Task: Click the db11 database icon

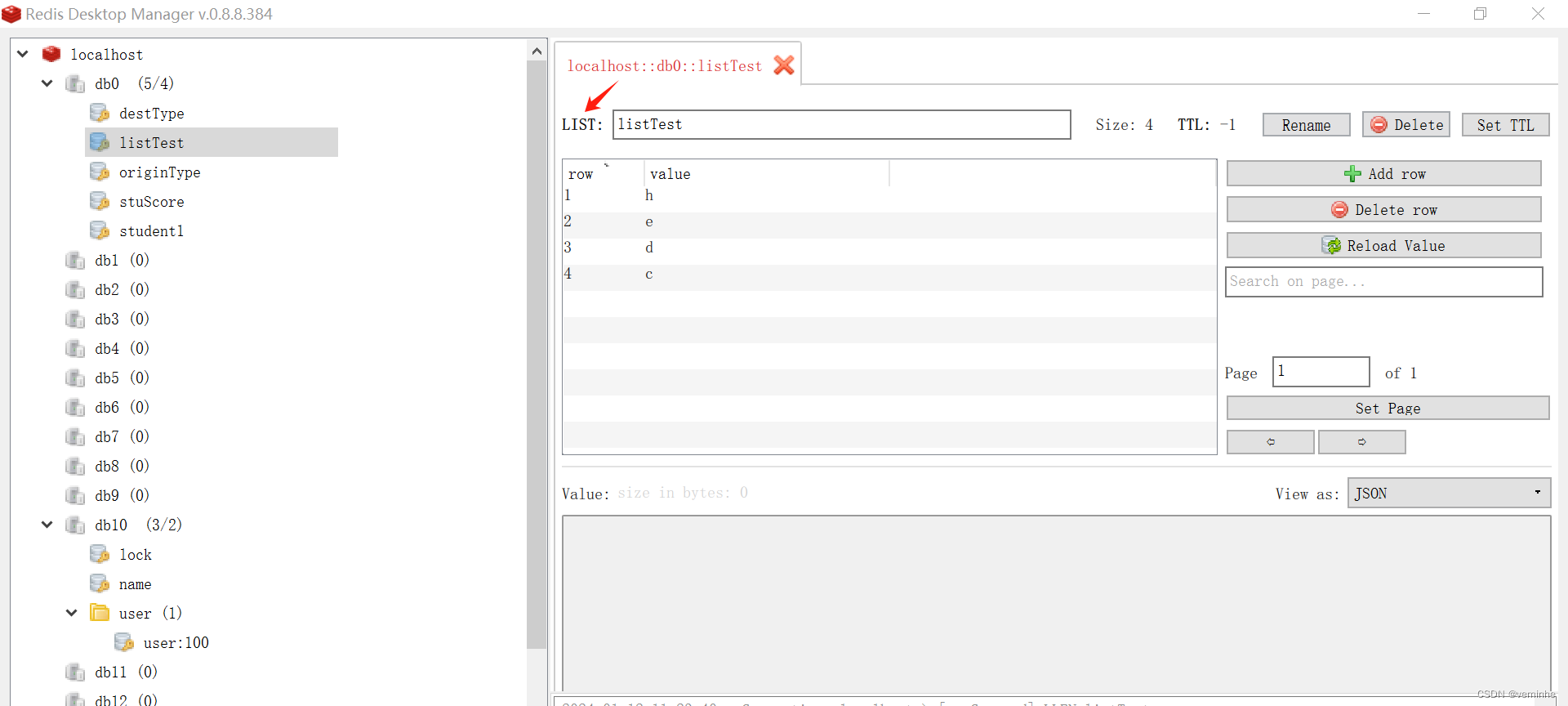Action: 75,672
